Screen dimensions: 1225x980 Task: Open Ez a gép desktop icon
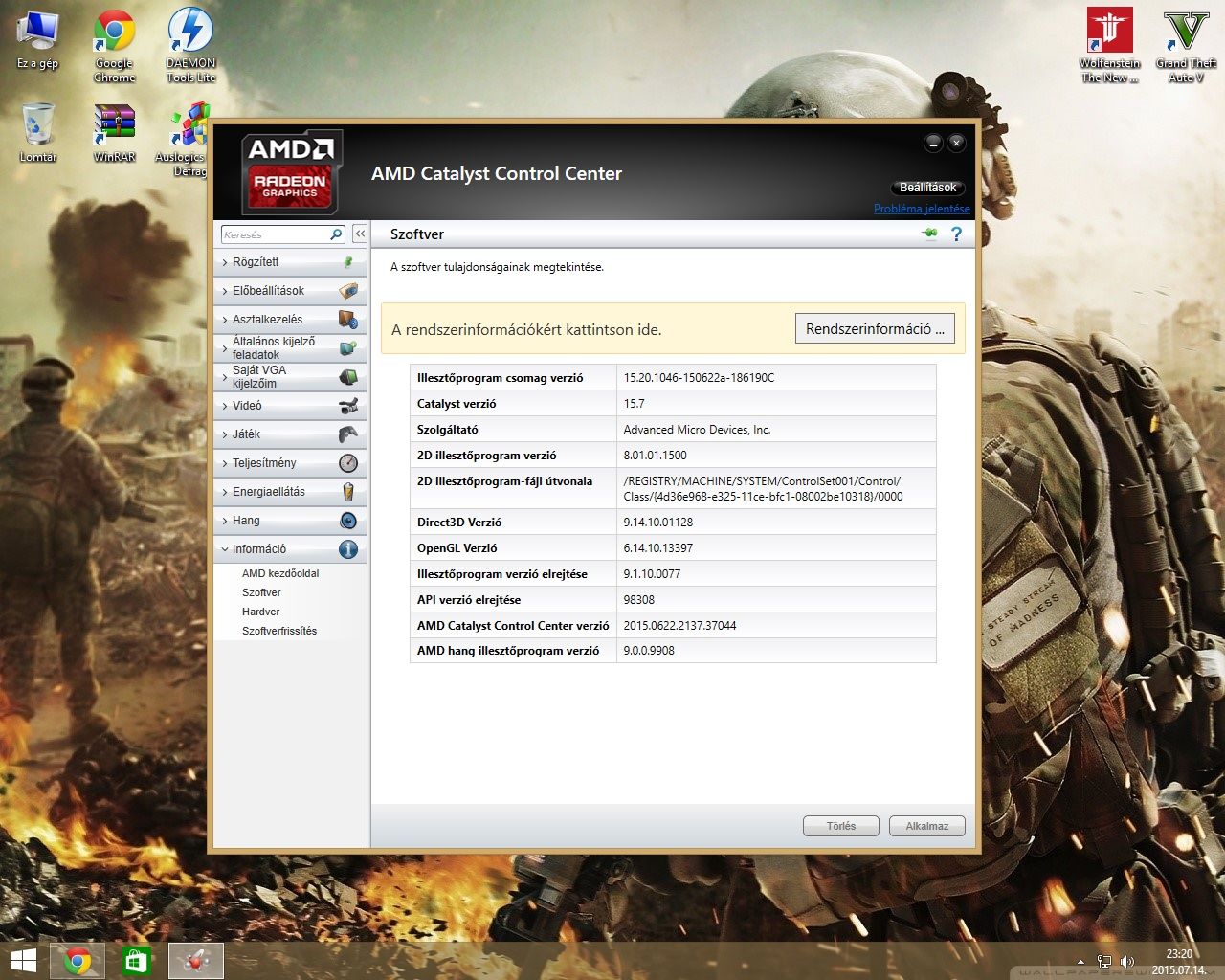pos(37,40)
